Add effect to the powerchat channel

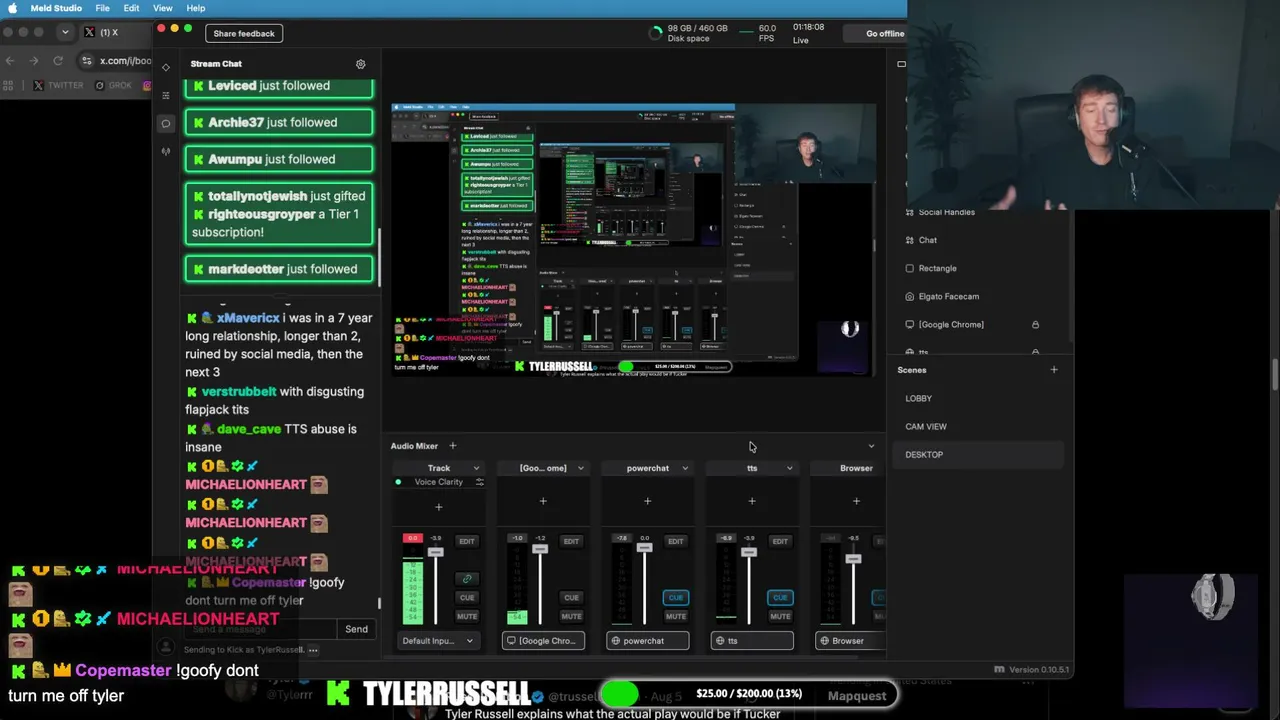tap(647, 501)
